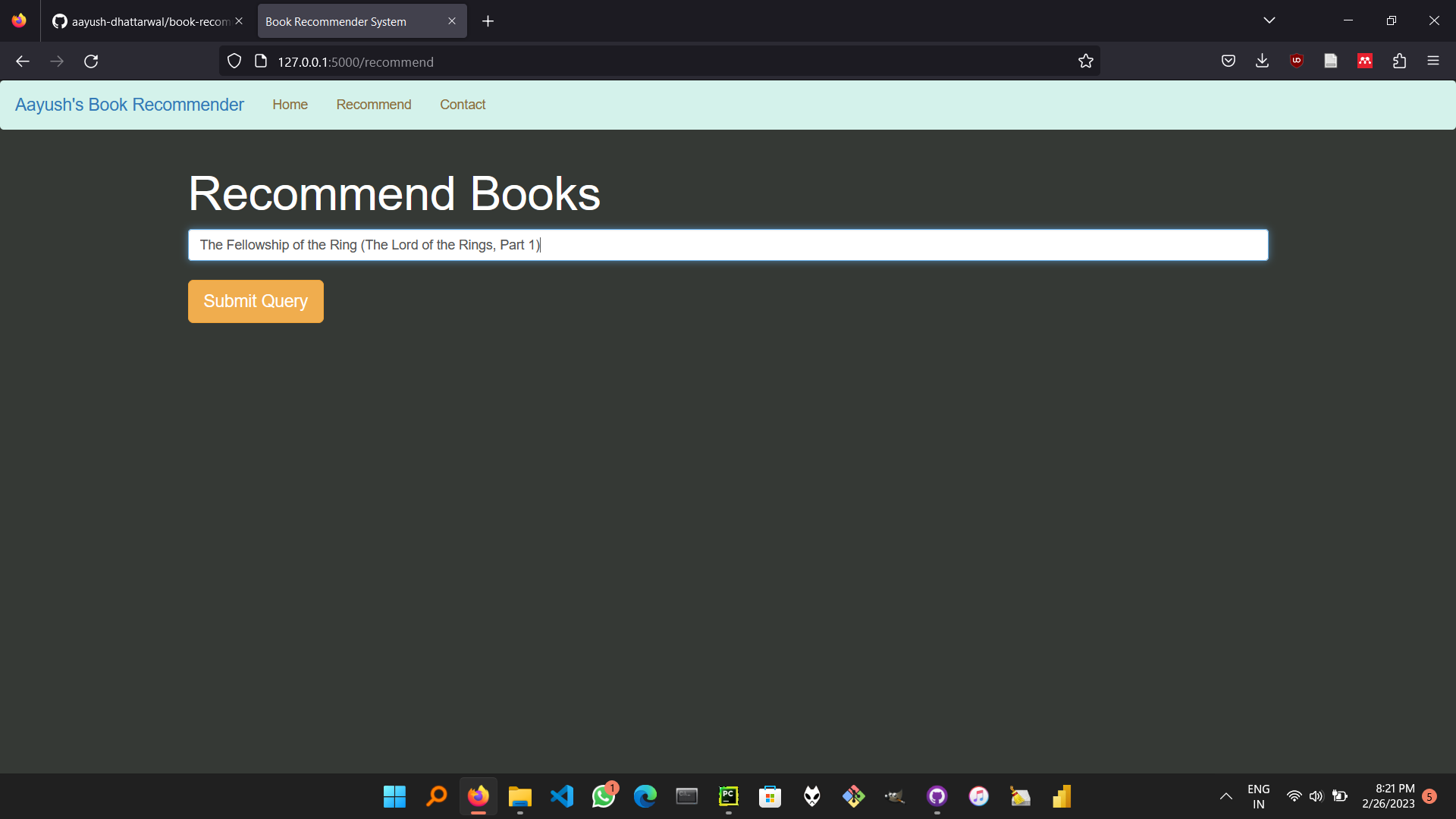This screenshot has height=819, width=1456.
Task: Open the Firefox application menu
Action: tap(1434, 61)
